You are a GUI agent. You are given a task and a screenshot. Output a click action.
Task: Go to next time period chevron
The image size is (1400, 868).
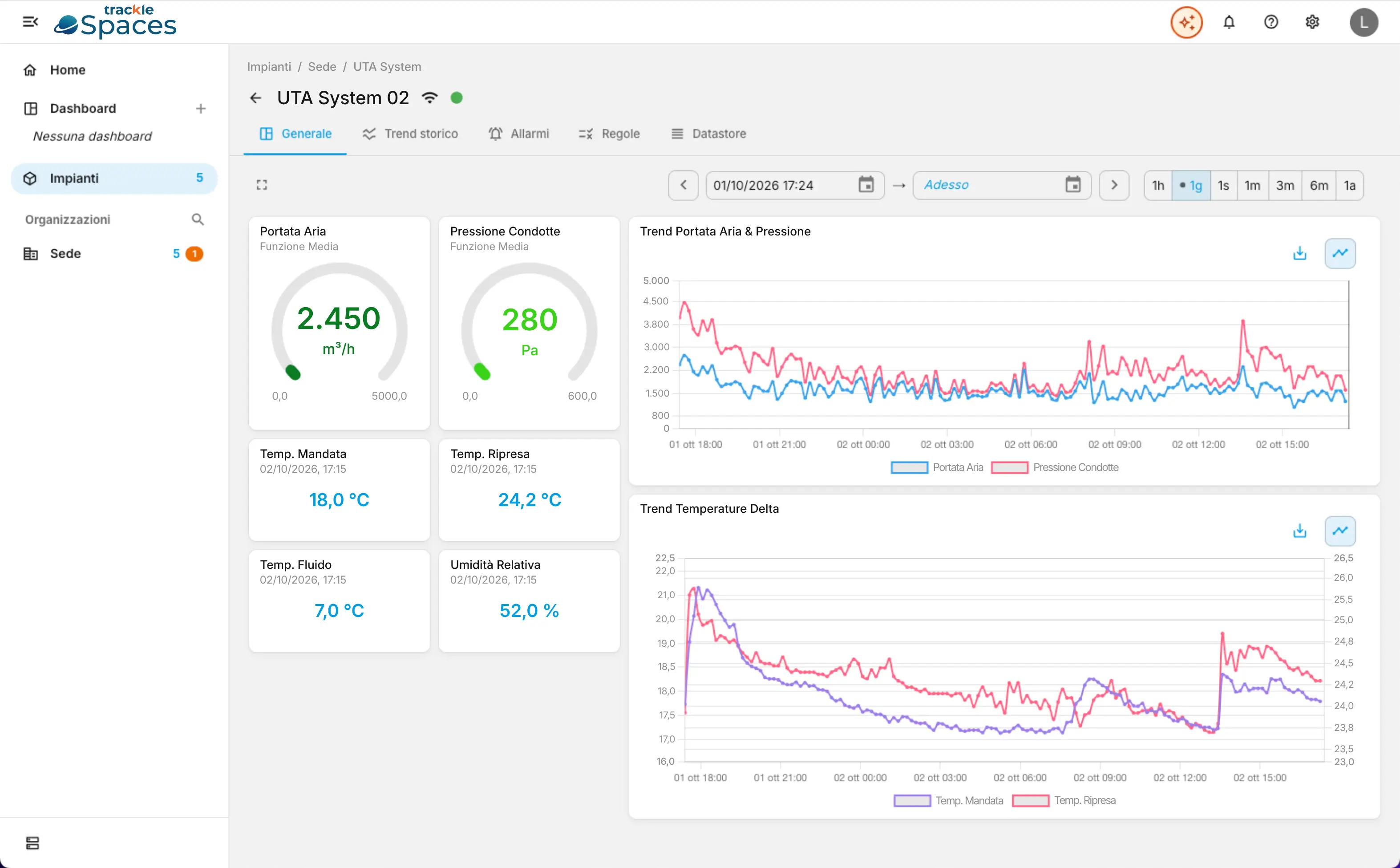[x=1114, y=185]
